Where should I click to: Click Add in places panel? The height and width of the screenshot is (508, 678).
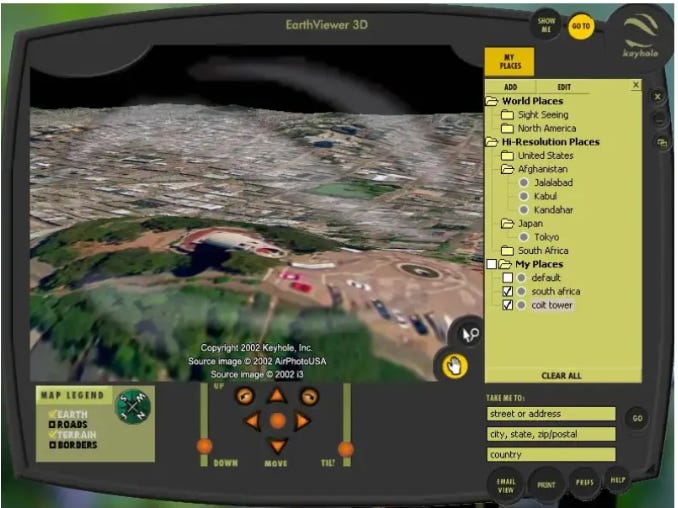pos(510,87)
